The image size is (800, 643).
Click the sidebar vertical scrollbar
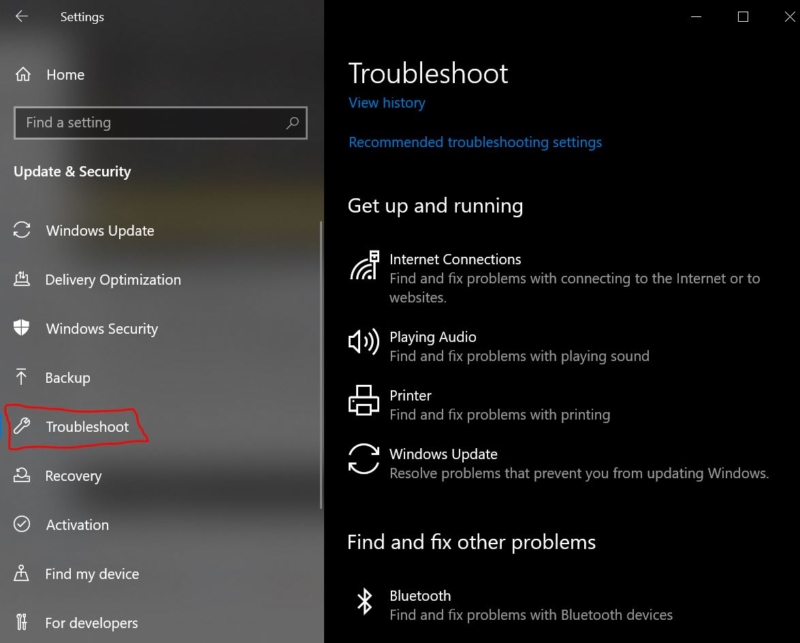[321, 365]
